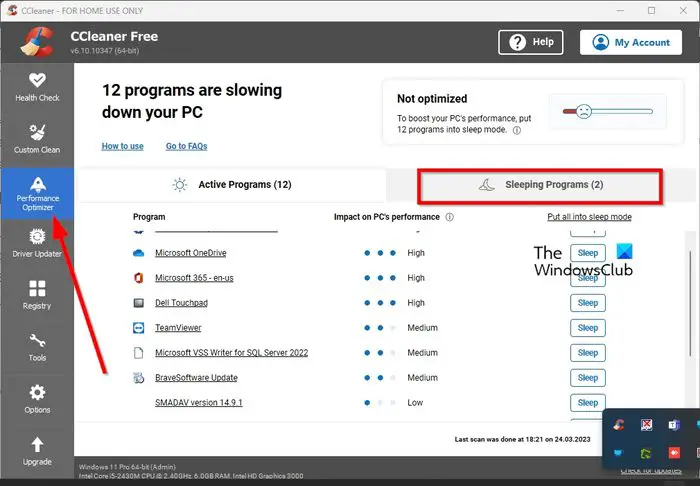The width and height of the screenshot is (700, 486).
Task: Click Microsoft Teams icon in tray popup
Action: [674, 424]
